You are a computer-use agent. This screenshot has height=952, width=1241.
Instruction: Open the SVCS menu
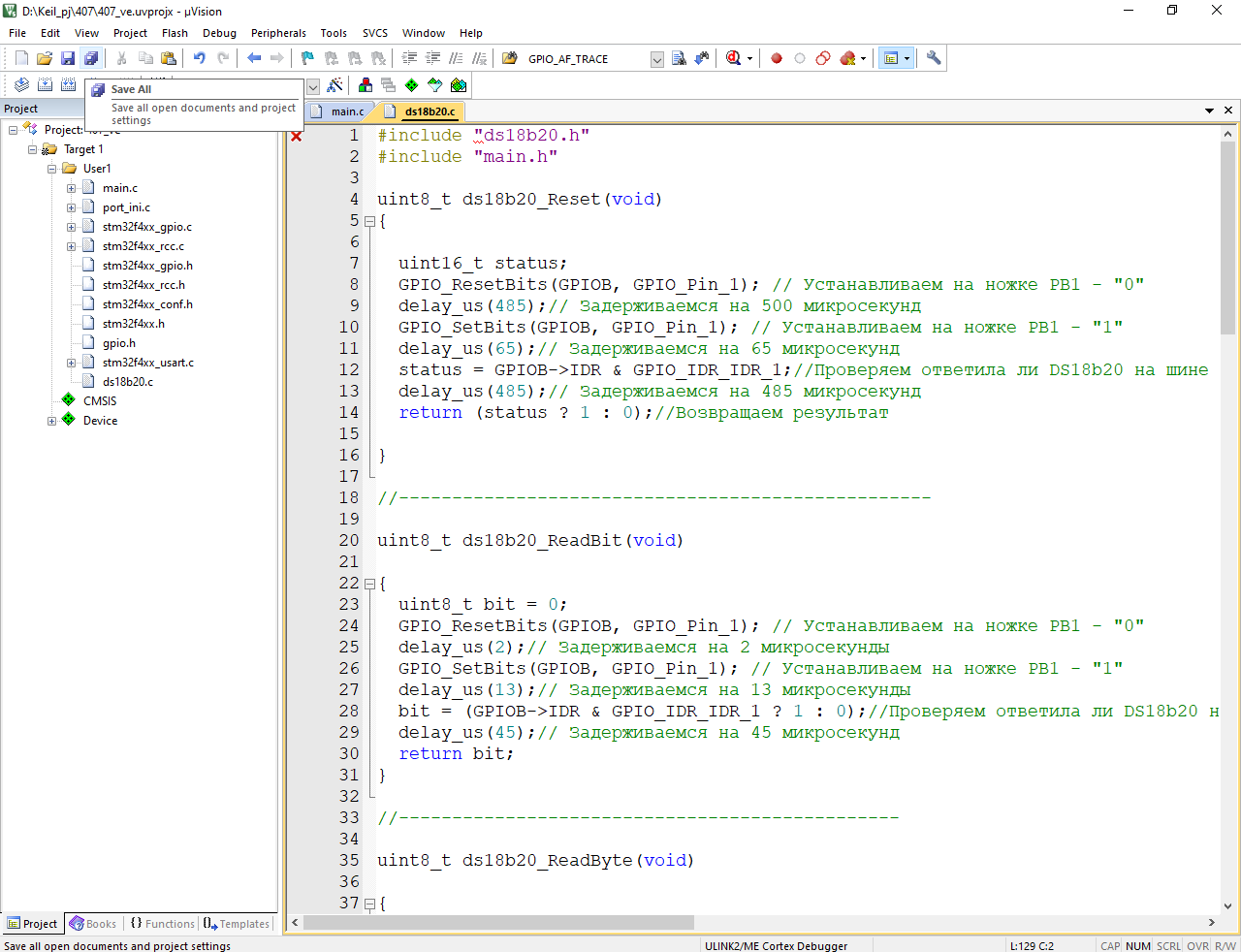(x=375, y=33)
